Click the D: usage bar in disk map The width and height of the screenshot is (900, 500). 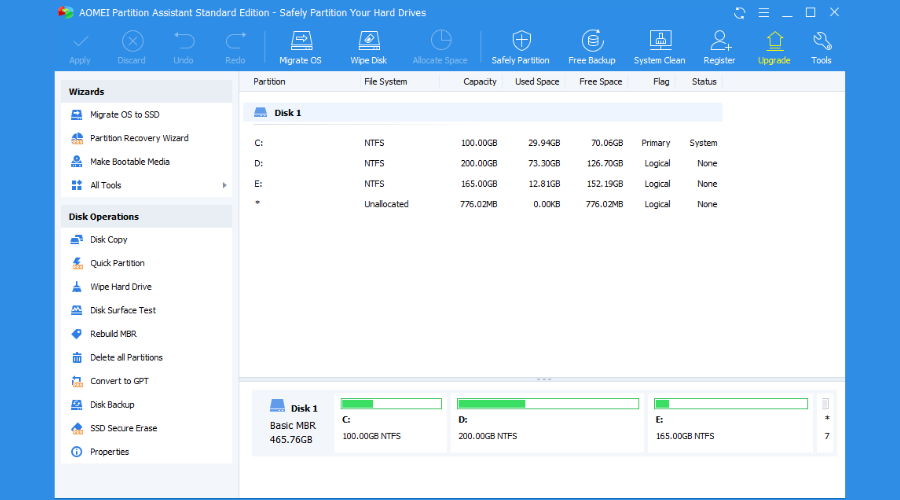pos(548,404)
